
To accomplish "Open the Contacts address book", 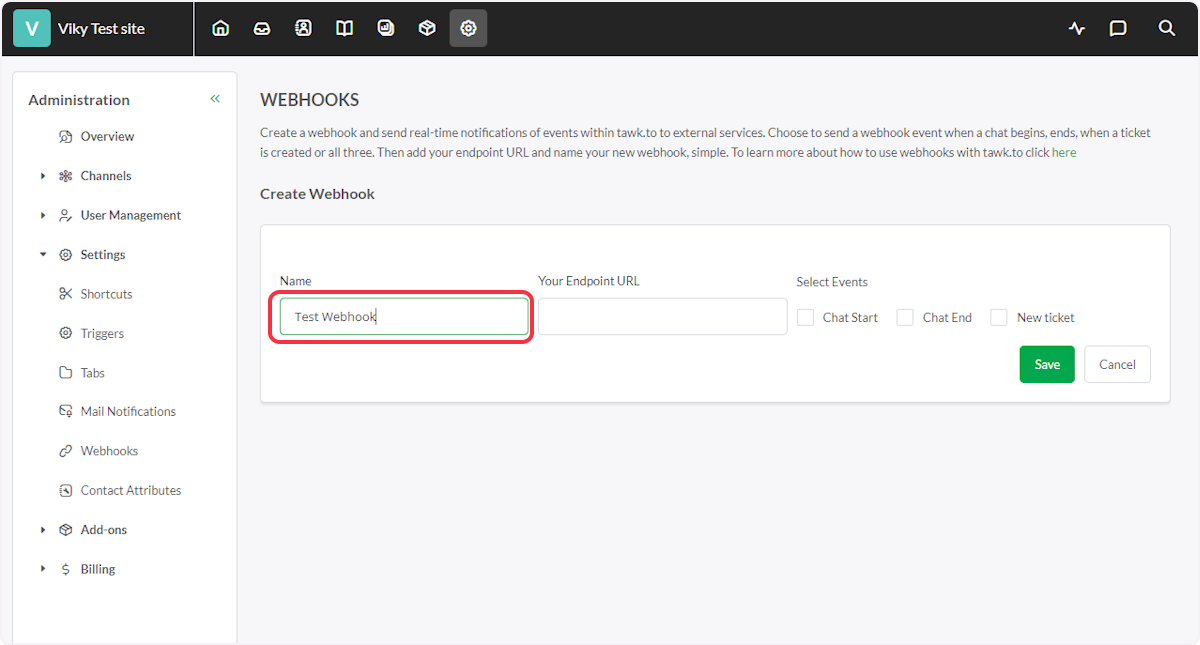I will pyautogui.click(x=303, y=28).
